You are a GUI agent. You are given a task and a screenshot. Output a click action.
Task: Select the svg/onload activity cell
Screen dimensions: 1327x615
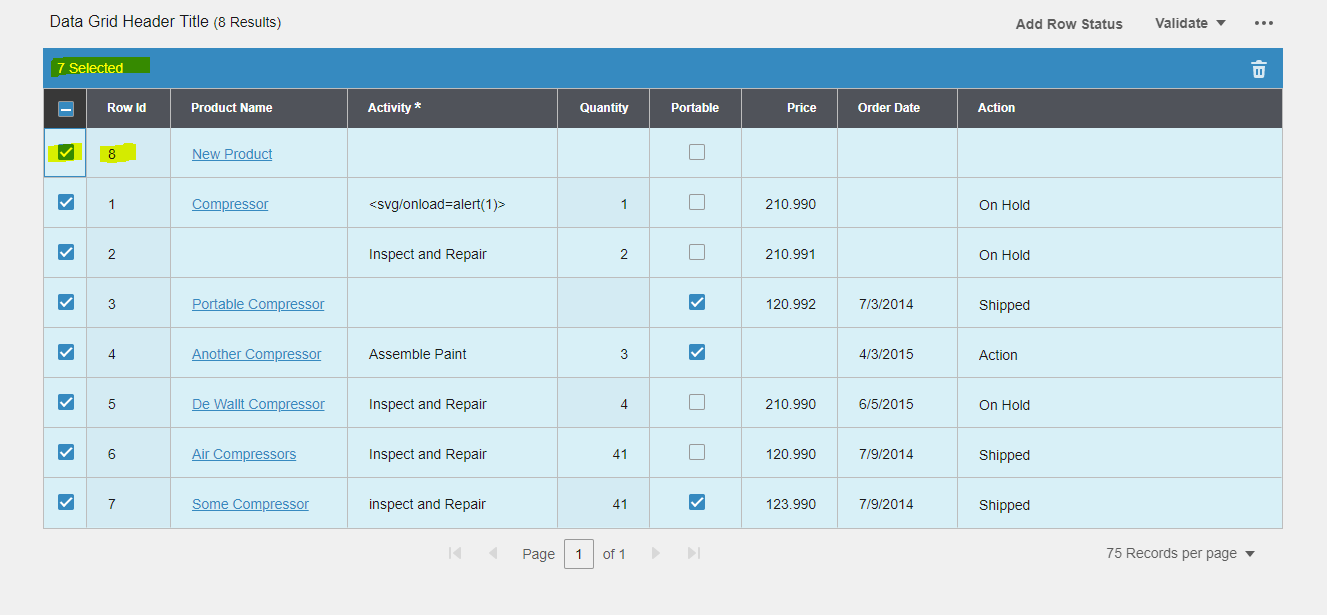tap(452, 203)
